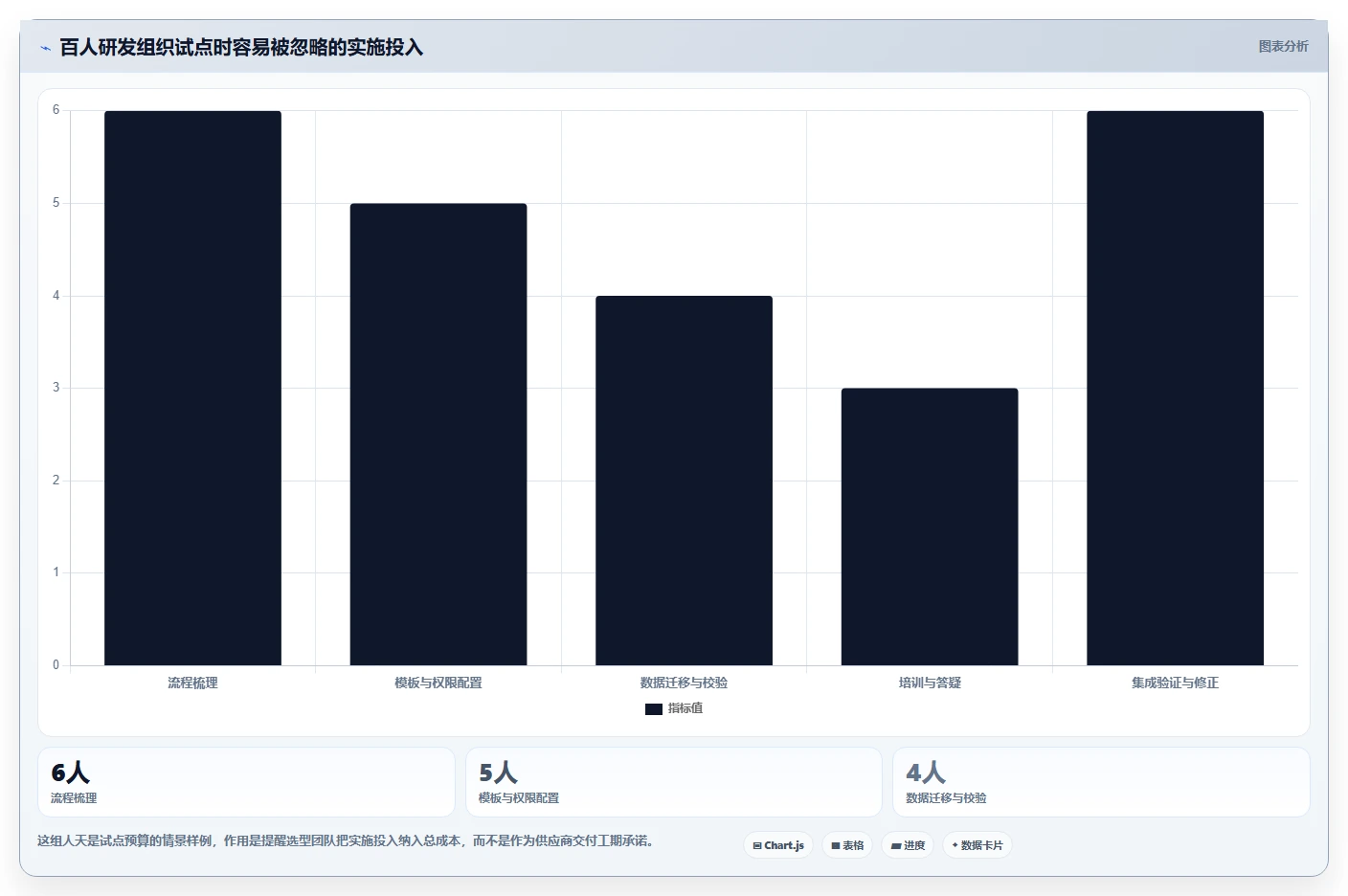Click the 培训与答疑 x-axis label

point(930,683)
